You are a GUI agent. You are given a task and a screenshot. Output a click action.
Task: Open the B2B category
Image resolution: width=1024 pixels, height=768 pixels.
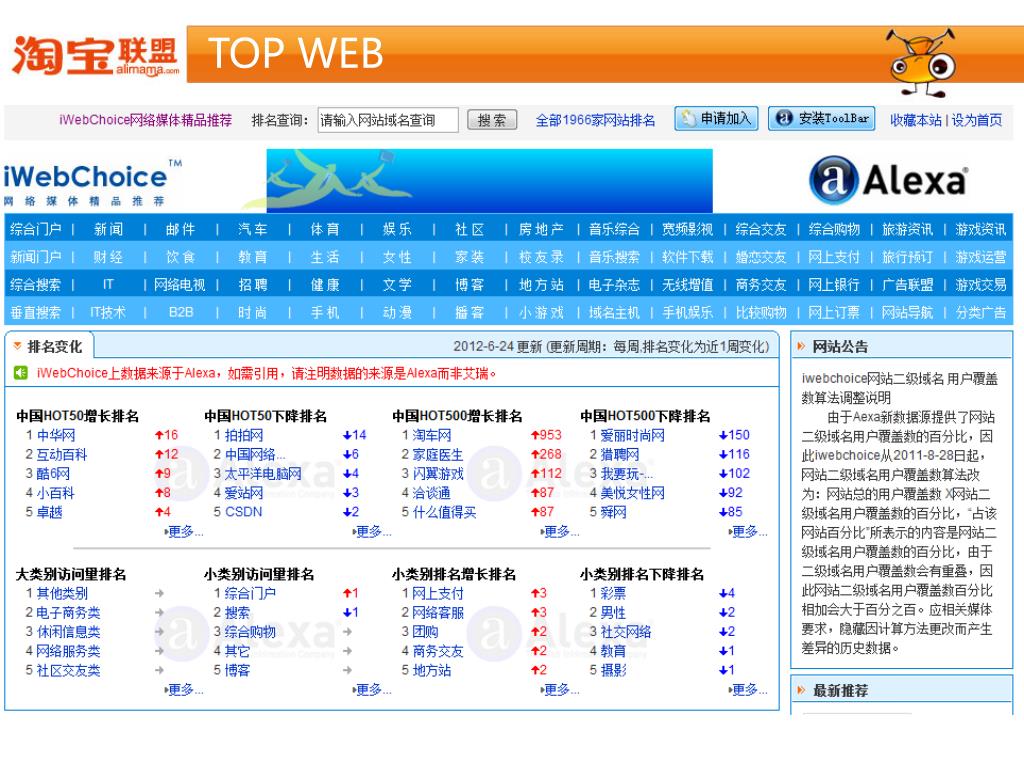point(181,313)
